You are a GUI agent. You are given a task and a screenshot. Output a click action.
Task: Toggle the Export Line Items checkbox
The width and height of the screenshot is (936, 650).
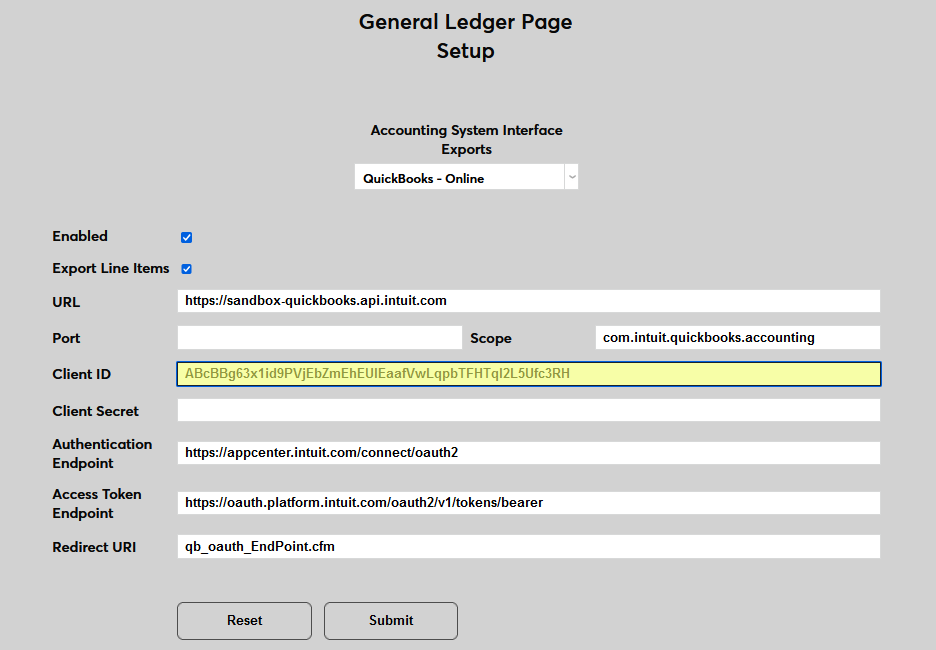pos(186,268)
